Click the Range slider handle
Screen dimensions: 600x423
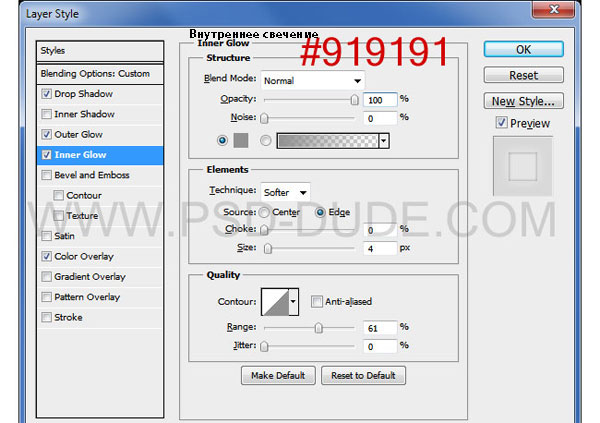click(318, 328)
